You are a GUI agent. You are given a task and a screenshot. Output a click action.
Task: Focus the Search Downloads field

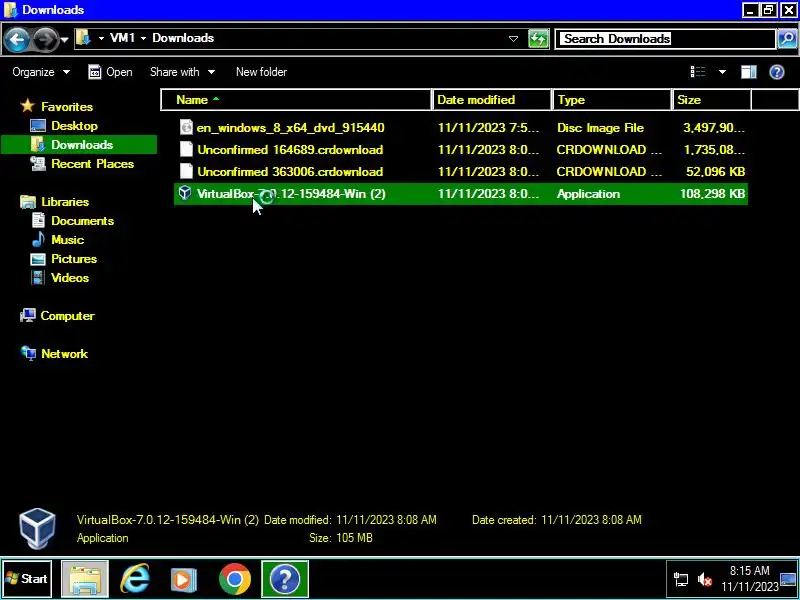pos(666,39)
